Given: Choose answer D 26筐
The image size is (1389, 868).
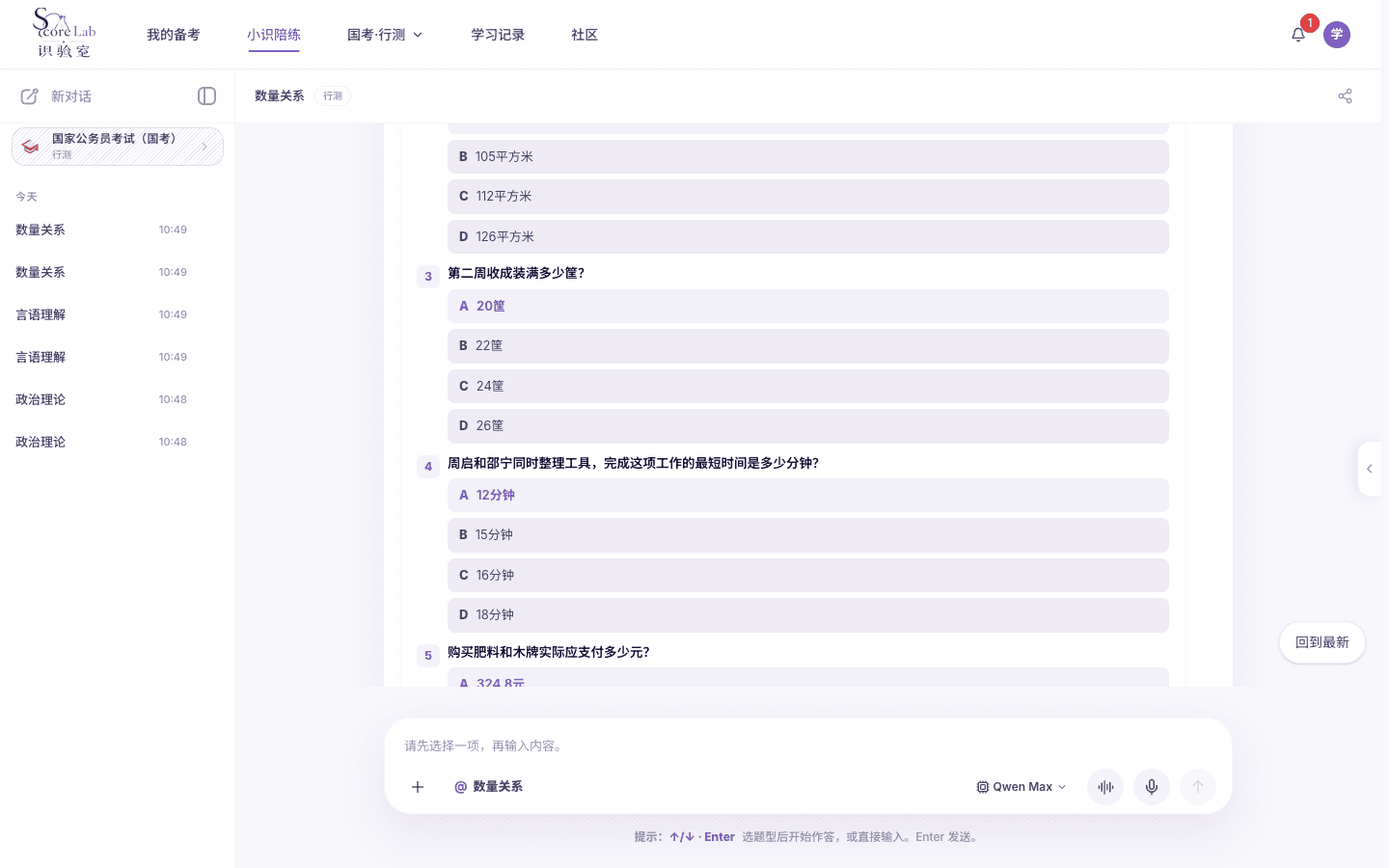Looking at the screenshot, I should (x=808, y=426).
